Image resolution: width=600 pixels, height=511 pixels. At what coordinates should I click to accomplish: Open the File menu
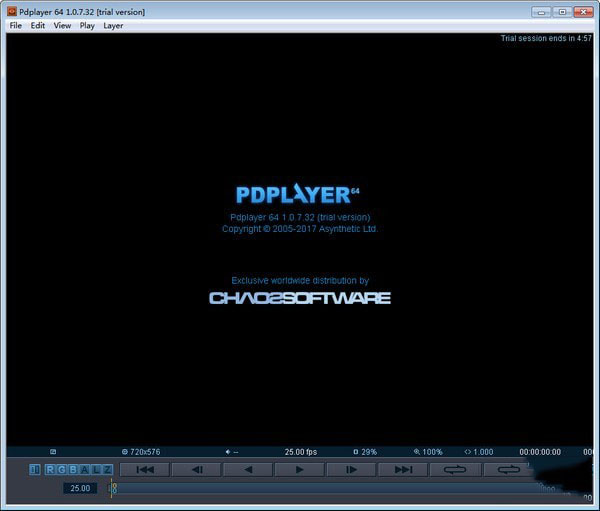tap(15, 25)
